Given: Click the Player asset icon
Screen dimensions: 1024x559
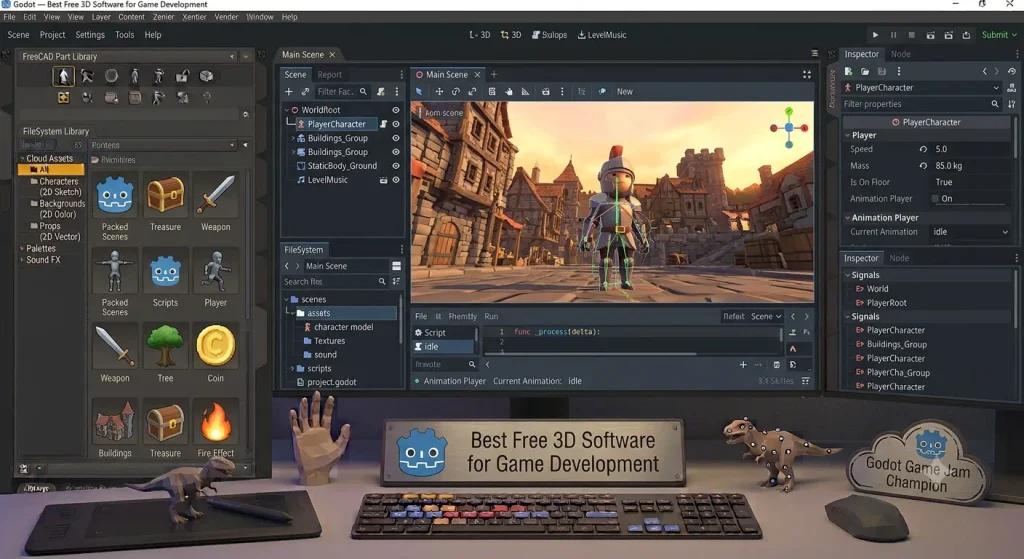Looking at the screenshot, I should [216, 272].
